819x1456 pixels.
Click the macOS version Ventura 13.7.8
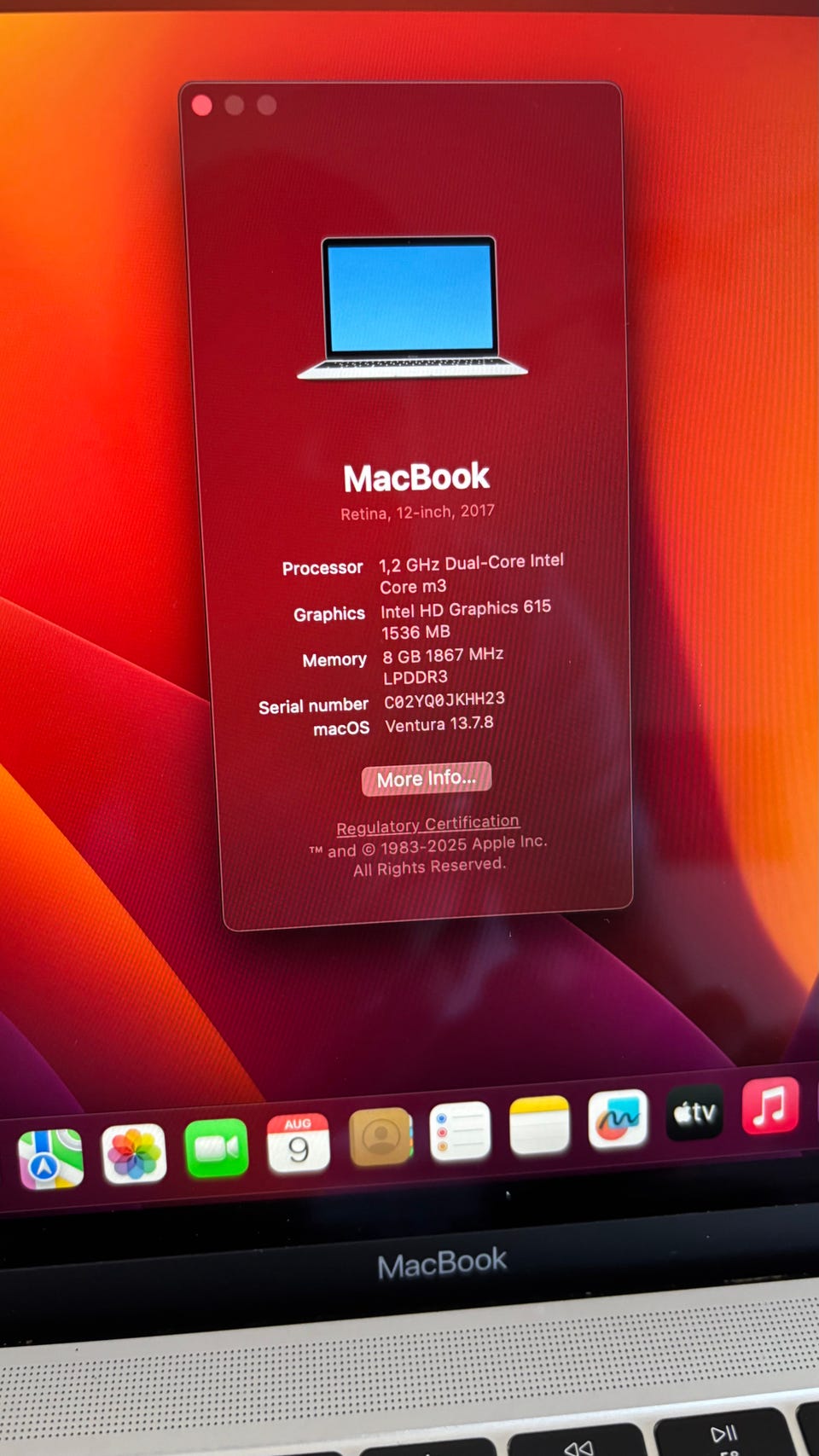click(x=439, y=724)
